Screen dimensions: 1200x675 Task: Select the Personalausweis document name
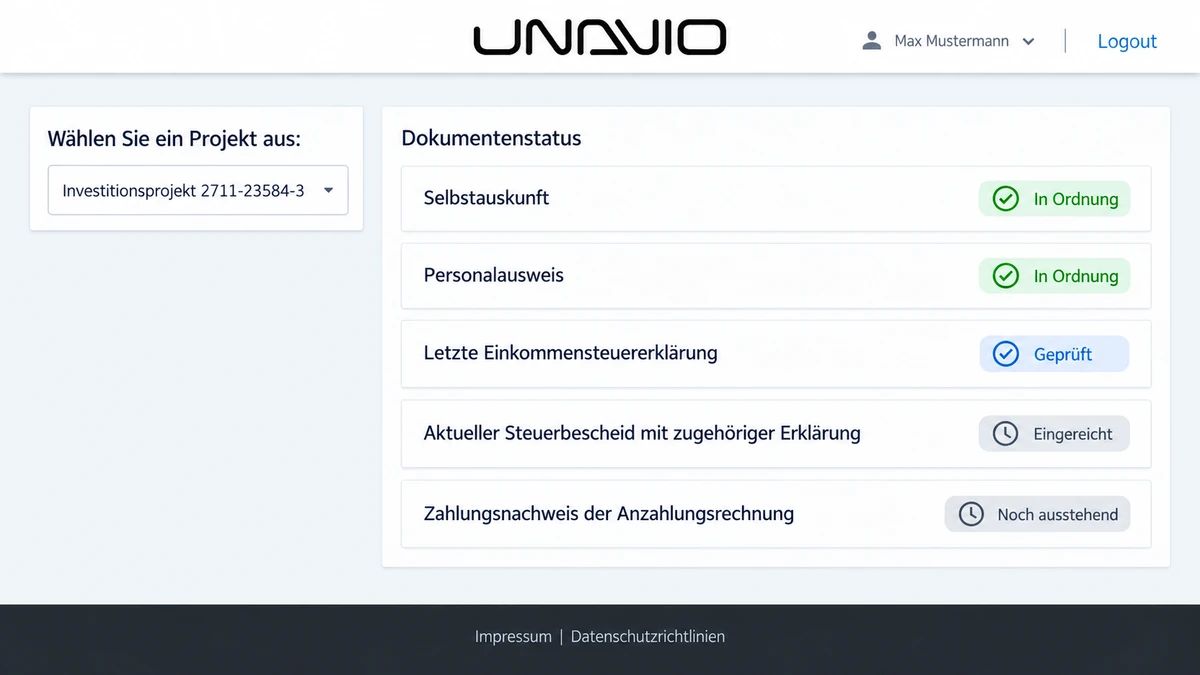(493, 275)
